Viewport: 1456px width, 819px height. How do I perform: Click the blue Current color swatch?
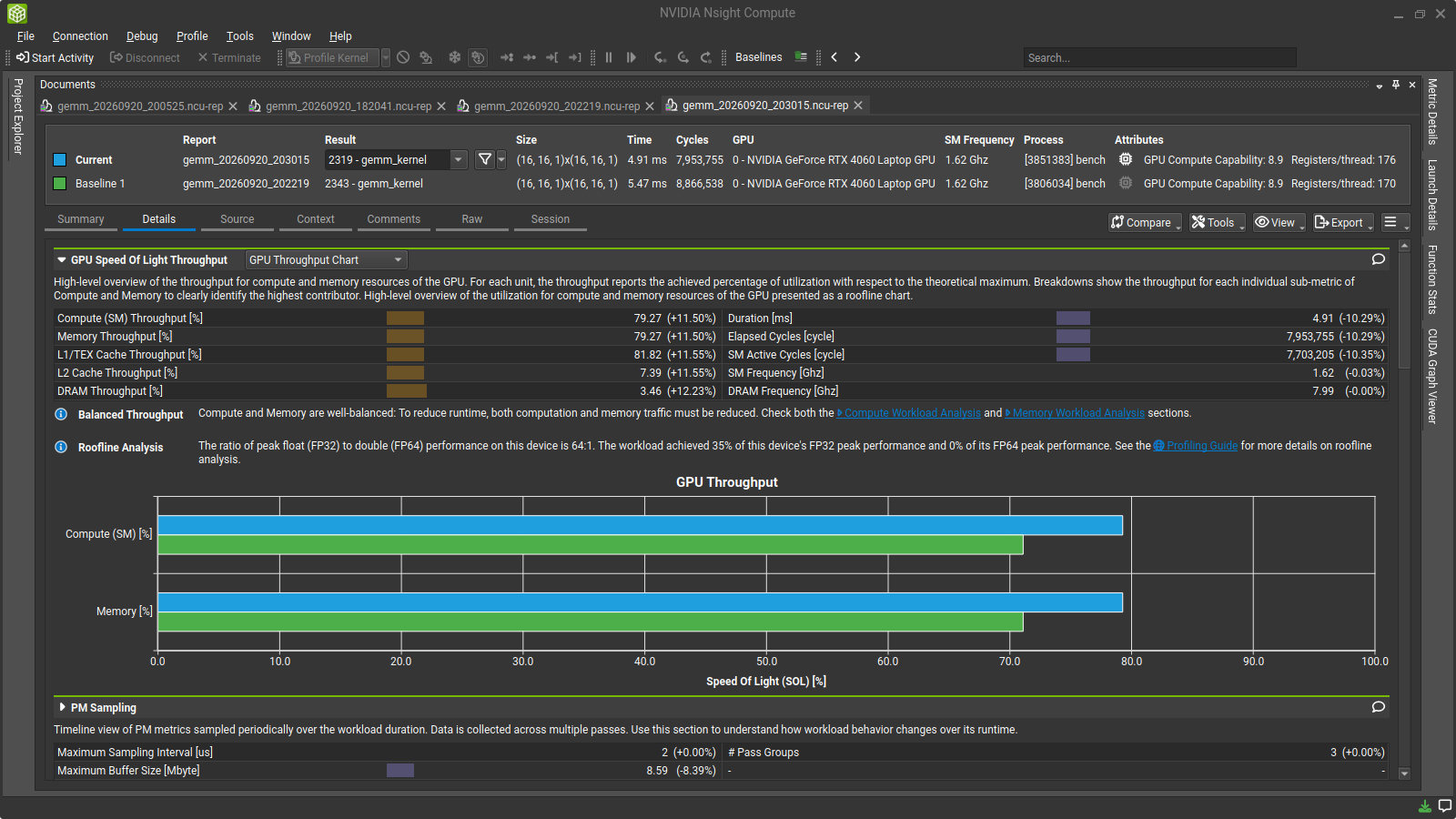[60, 160]
